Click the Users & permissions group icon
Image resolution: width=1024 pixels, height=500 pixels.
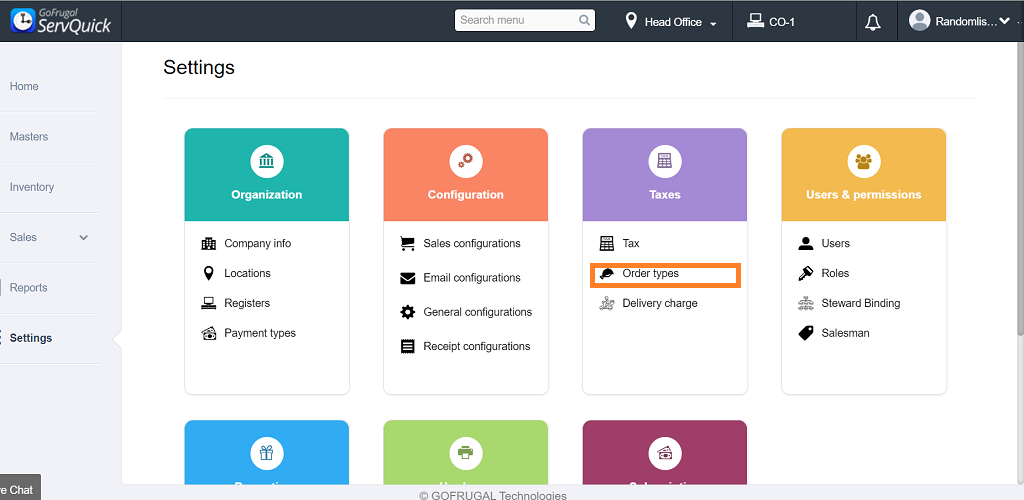pos(864,160)
